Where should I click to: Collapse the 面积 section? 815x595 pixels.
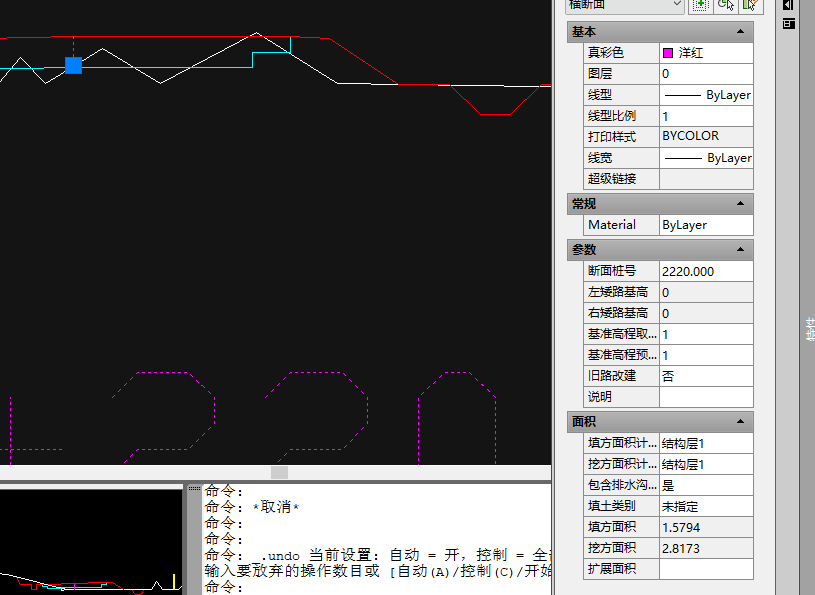[x=740, y=421]
